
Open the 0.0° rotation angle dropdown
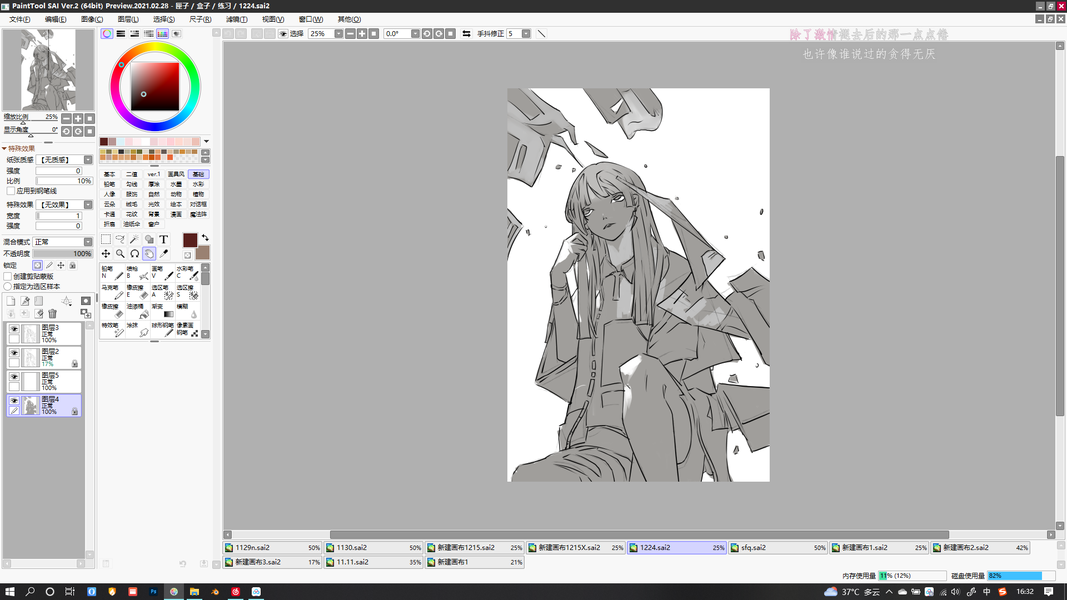coord(415,33)
